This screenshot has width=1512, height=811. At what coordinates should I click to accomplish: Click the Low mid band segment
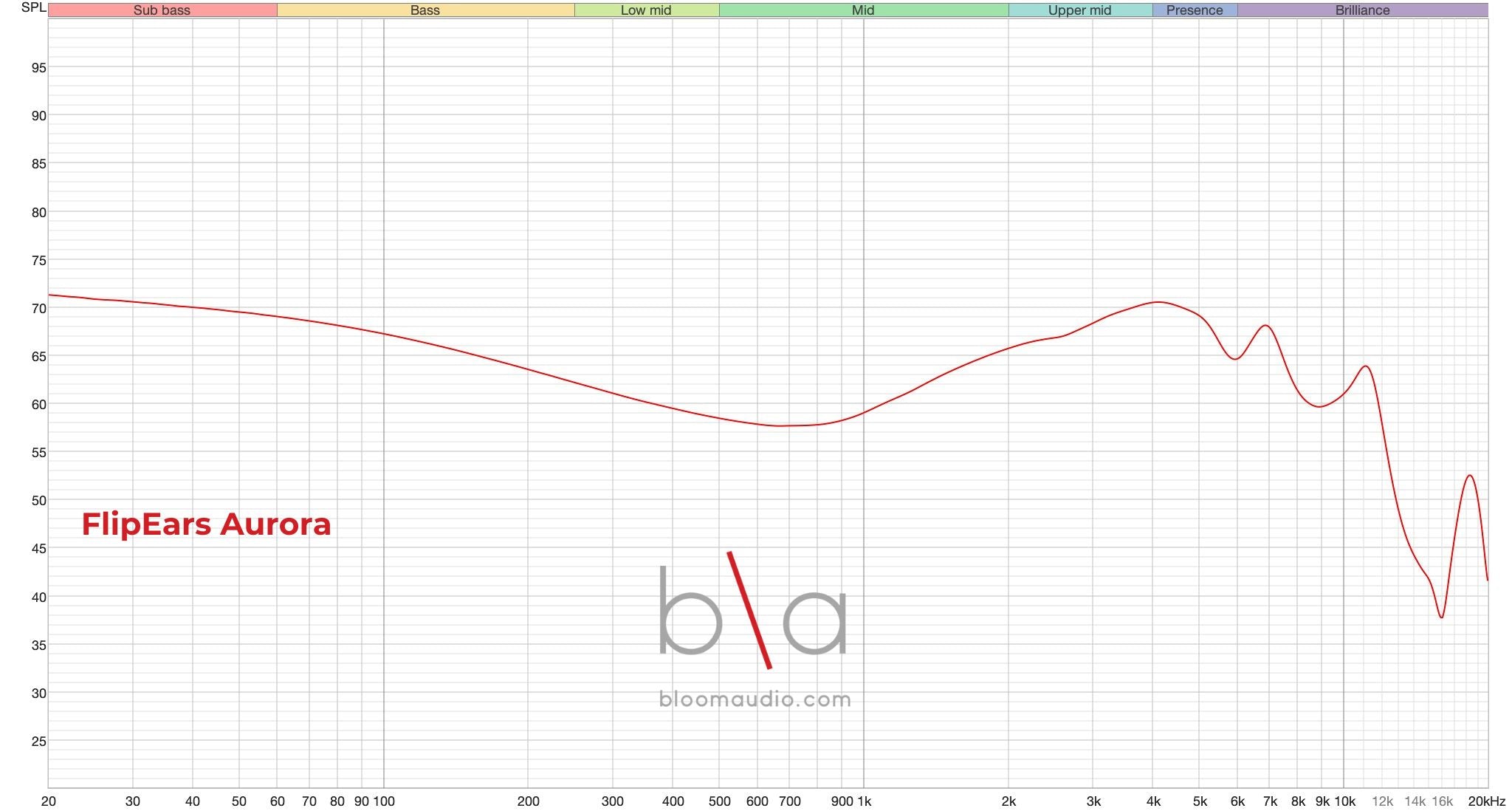tap(646, 10)
